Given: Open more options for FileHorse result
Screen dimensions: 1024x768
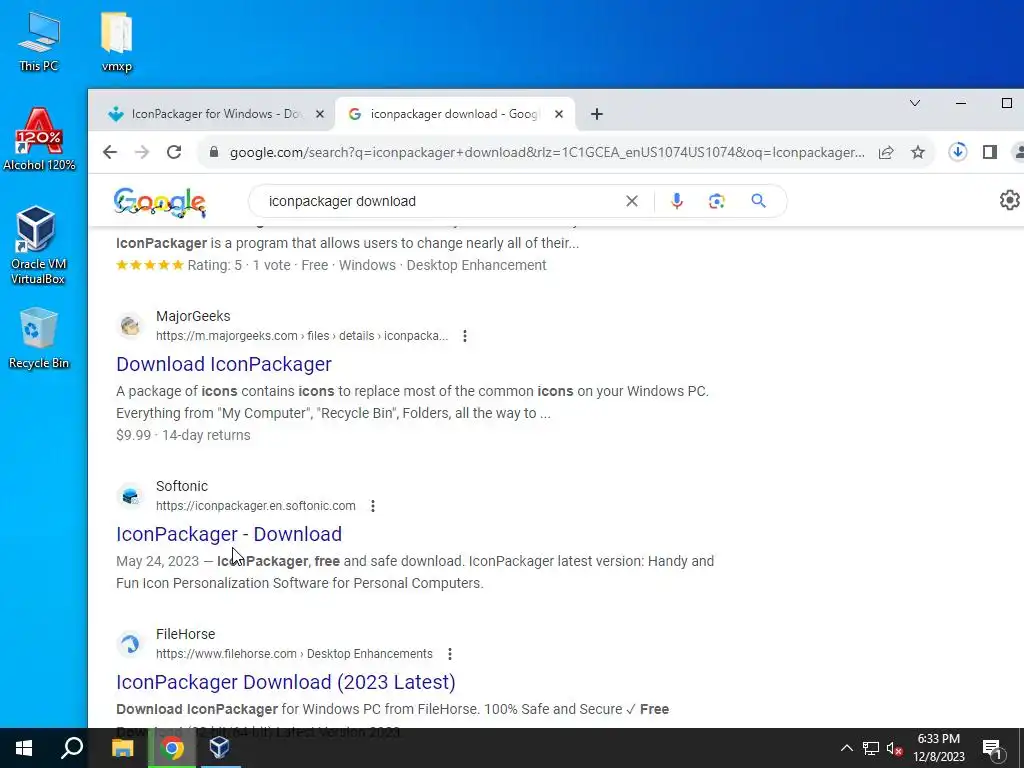Looking at the screenshot, I should [449, 654].
